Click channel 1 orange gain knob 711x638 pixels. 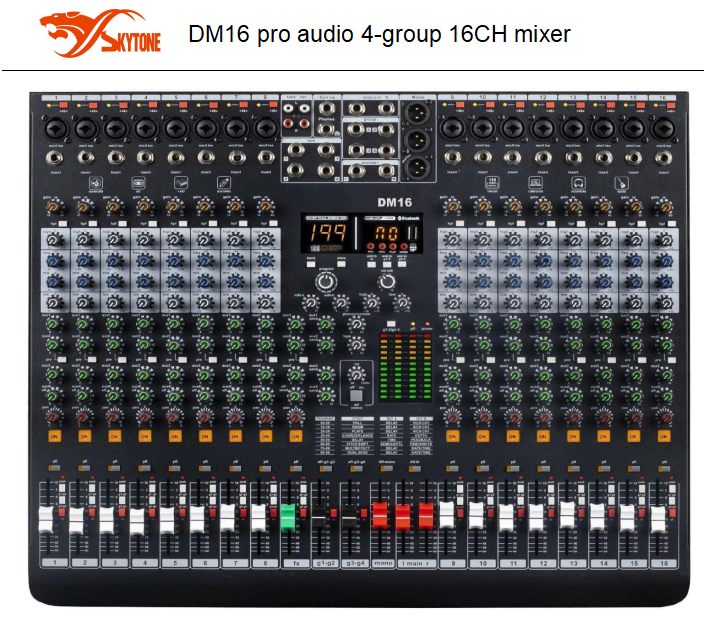[x=53, y=207]
